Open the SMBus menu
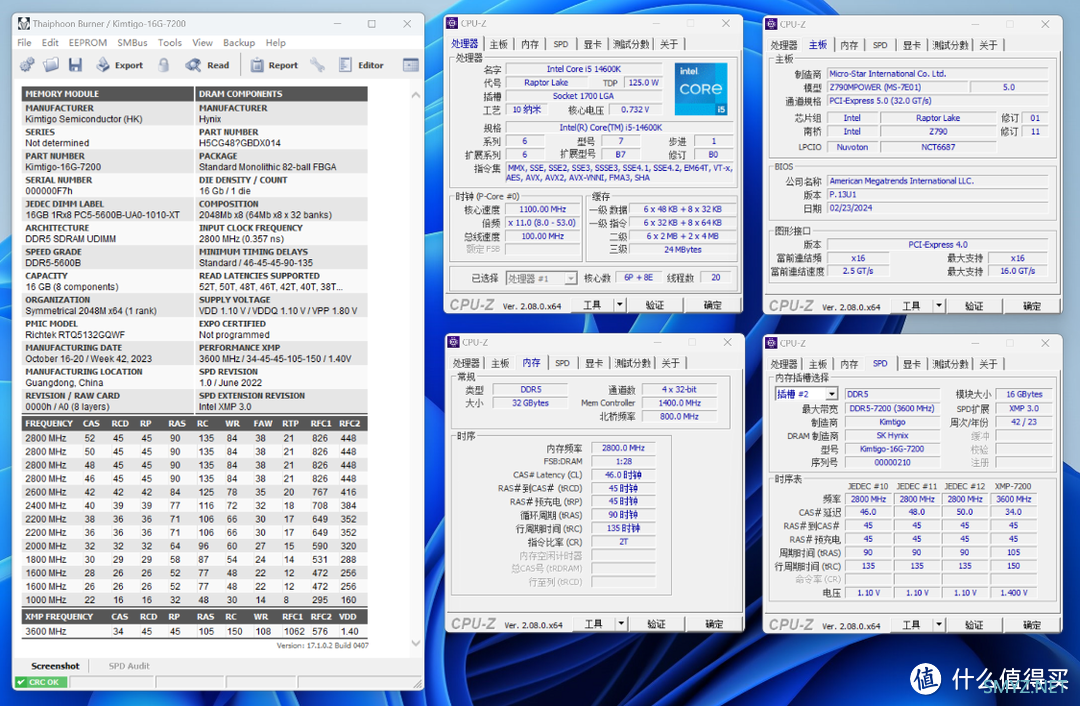This screenshot has width=1080, height=706. (132, 43)
